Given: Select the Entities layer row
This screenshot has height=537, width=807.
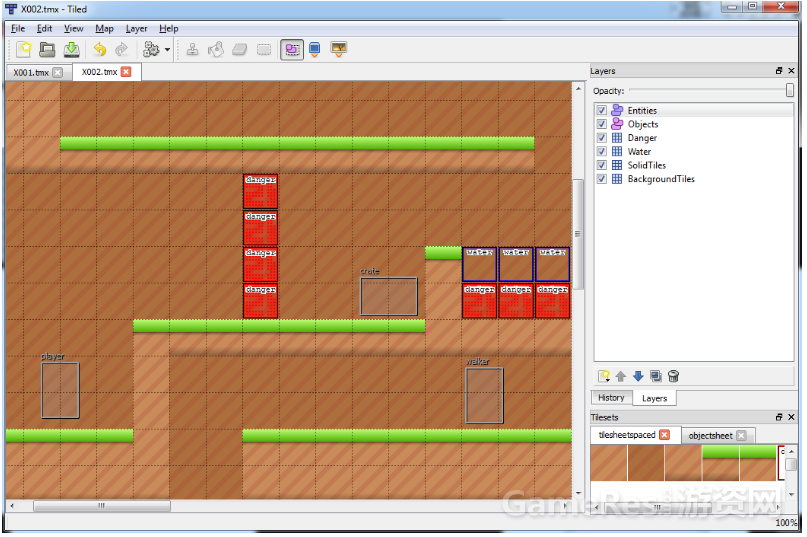Looking at the screenshot, I should point(694,110).
